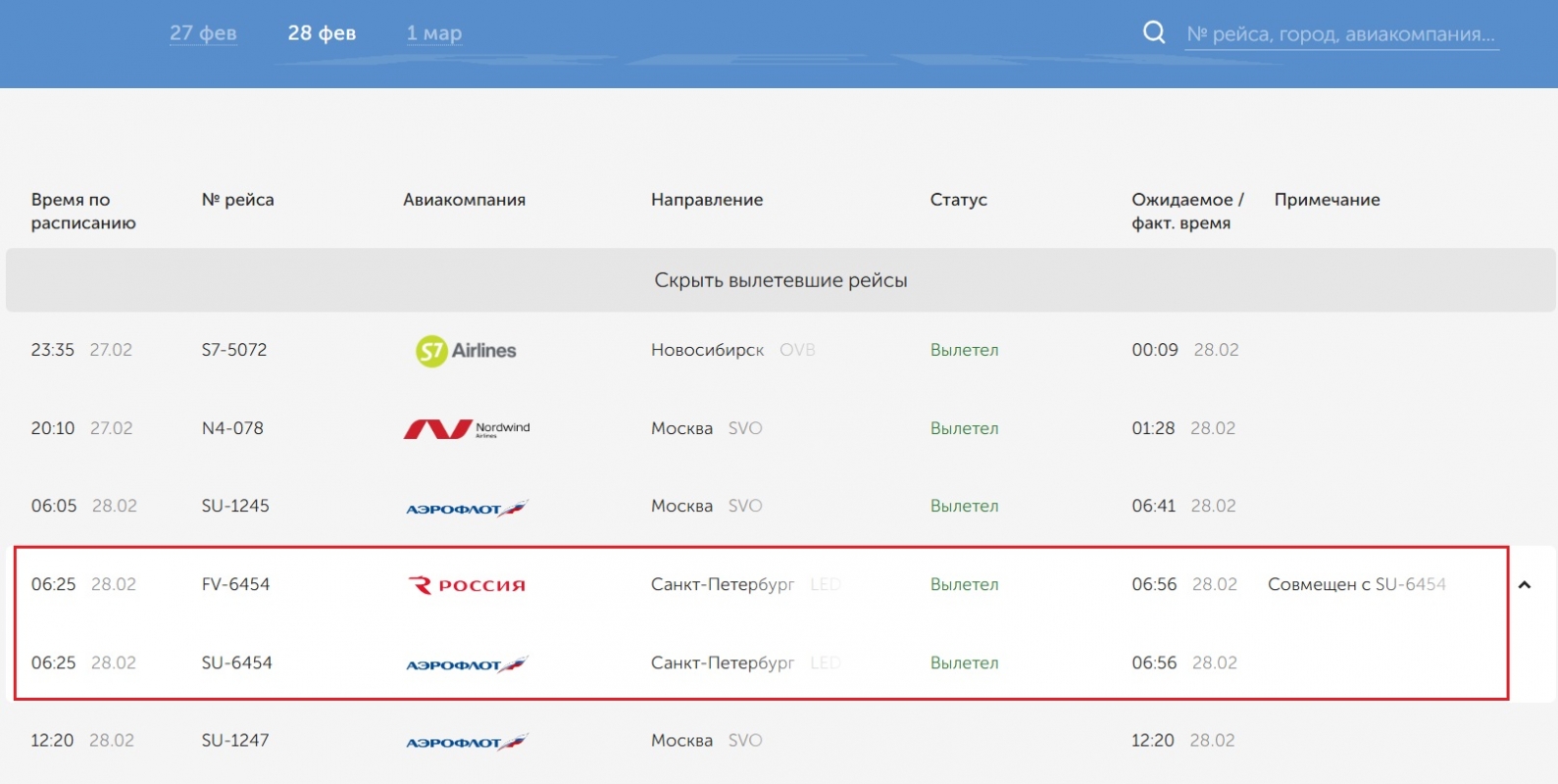Open the 1 мар date tab
1558x784 pixels.
coord(434,33)
